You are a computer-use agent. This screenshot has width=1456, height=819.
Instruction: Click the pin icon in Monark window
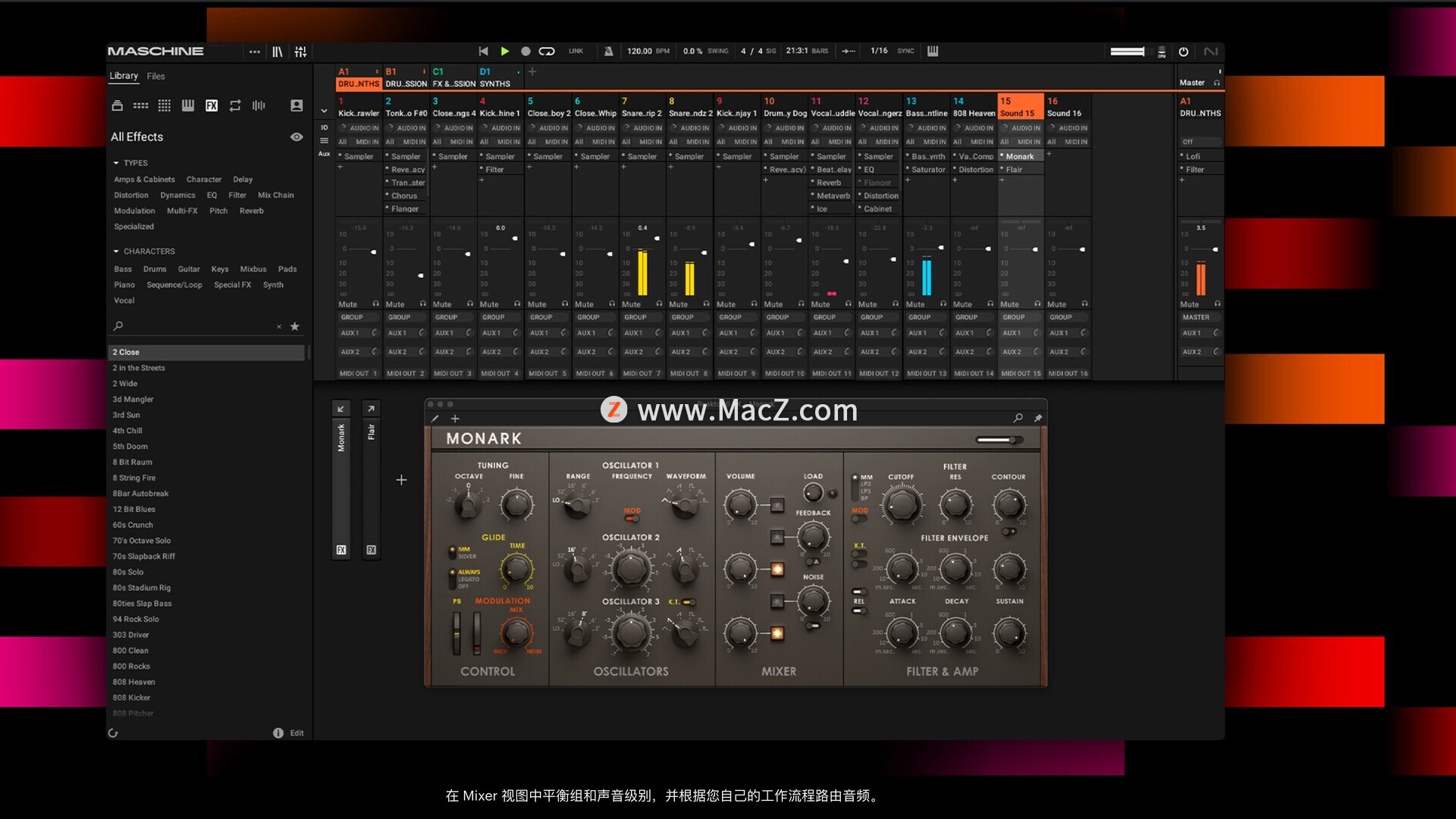(x=1038, y=418)
